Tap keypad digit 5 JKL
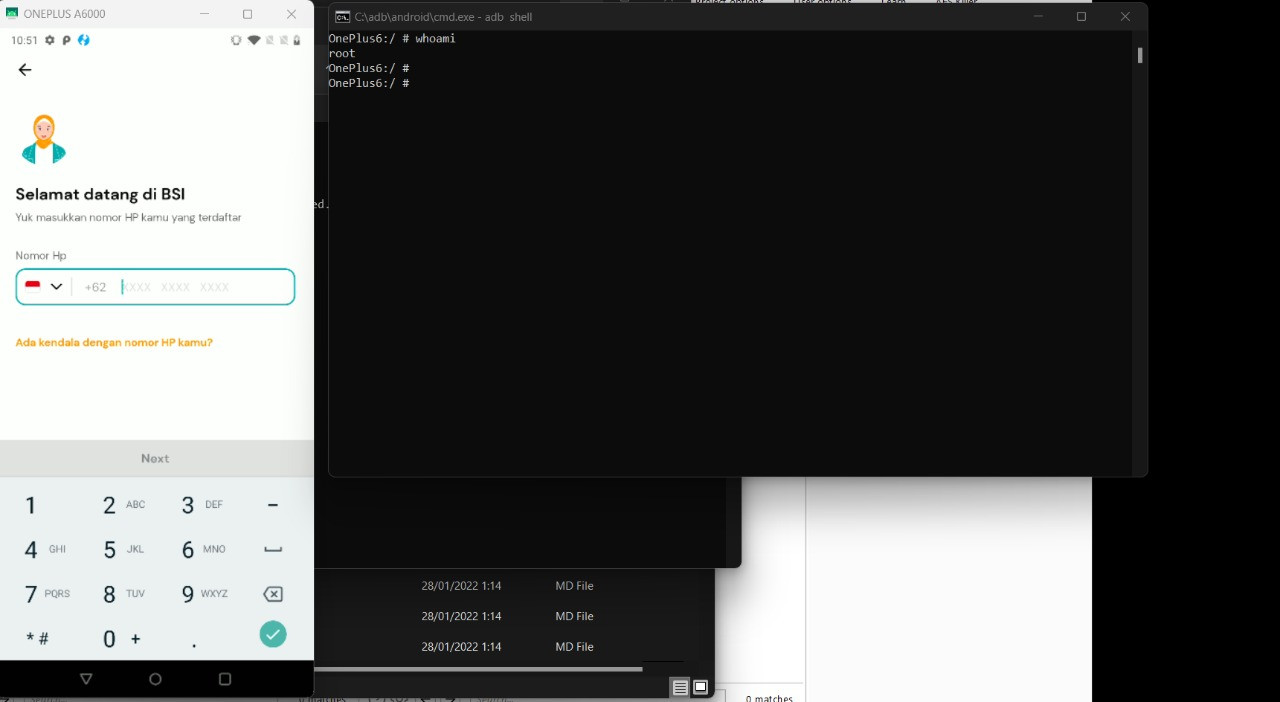Viewport: 1280px width, 702px height. click(x=124, y=549)
